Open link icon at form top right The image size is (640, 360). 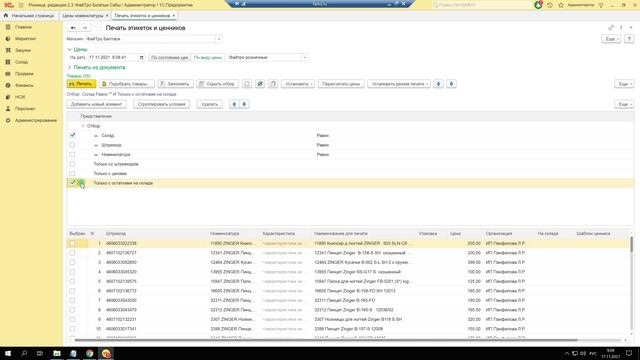click(611, 27)
